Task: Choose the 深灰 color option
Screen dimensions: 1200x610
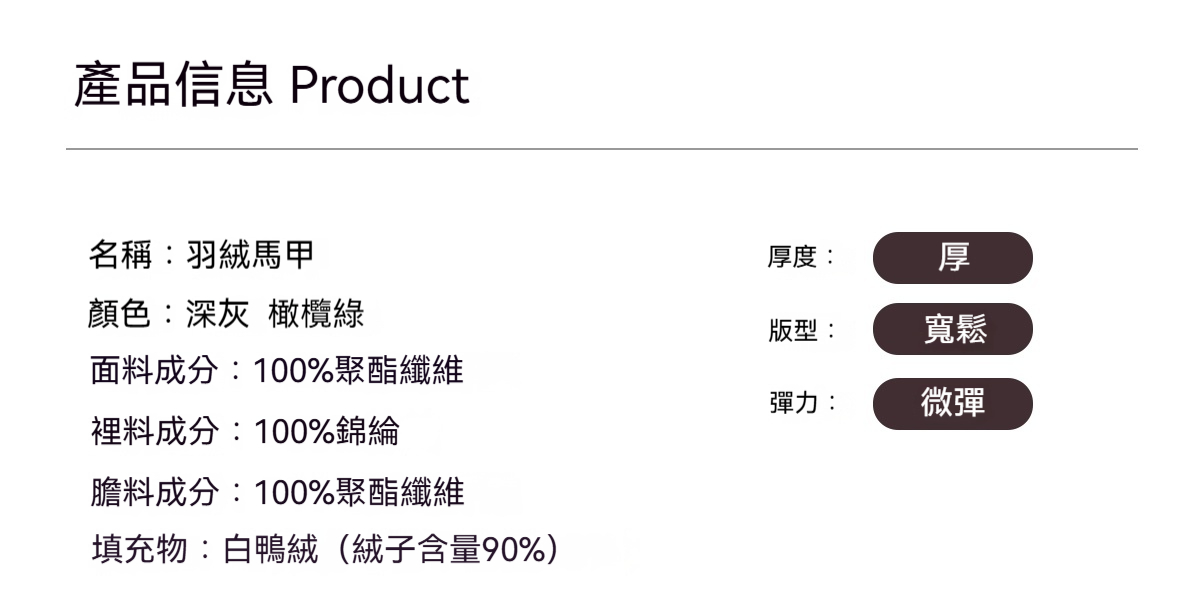Action: pos(217,314)
